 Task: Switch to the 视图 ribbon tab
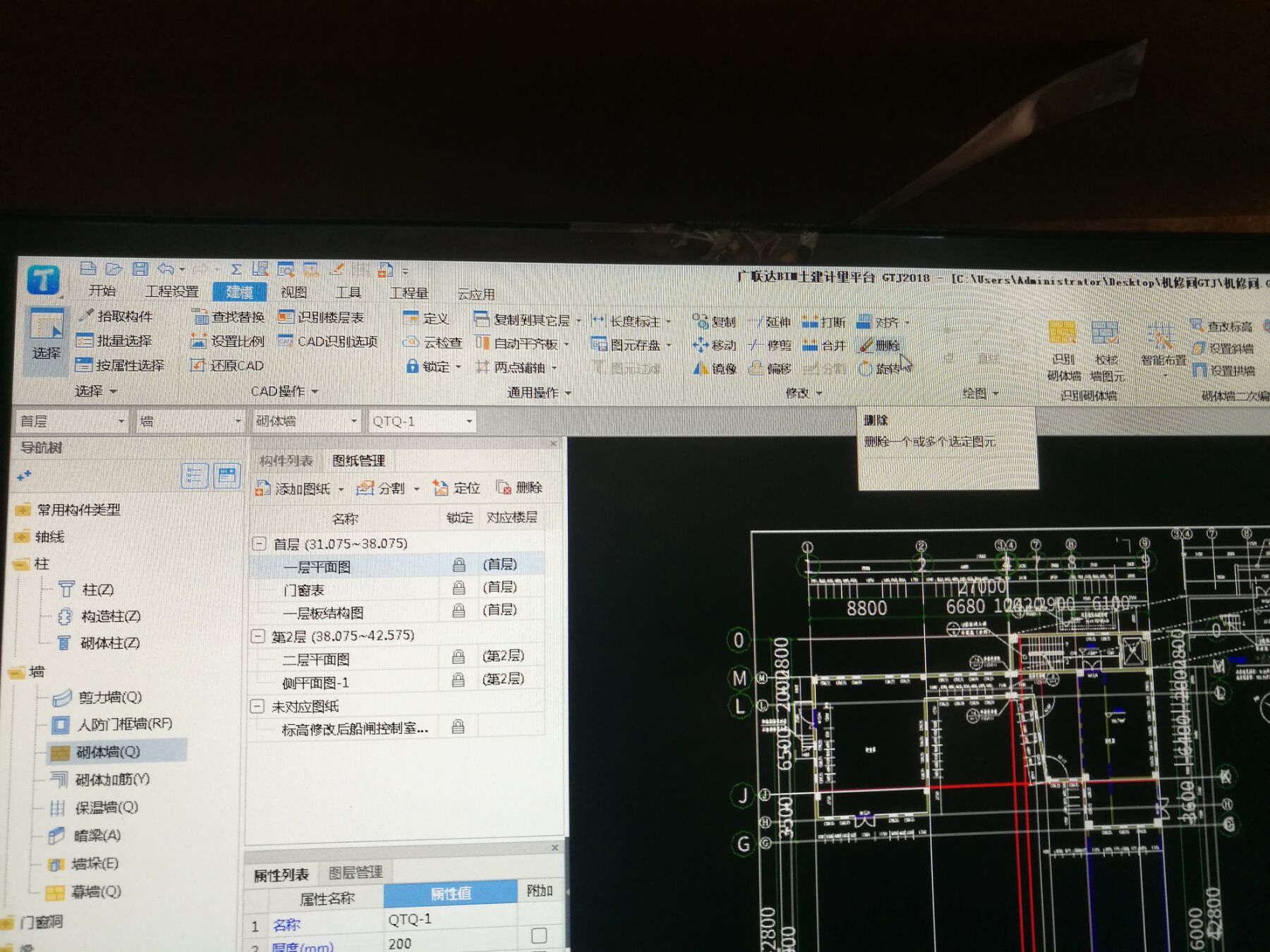pyautogui.click(x=294, y=292)
